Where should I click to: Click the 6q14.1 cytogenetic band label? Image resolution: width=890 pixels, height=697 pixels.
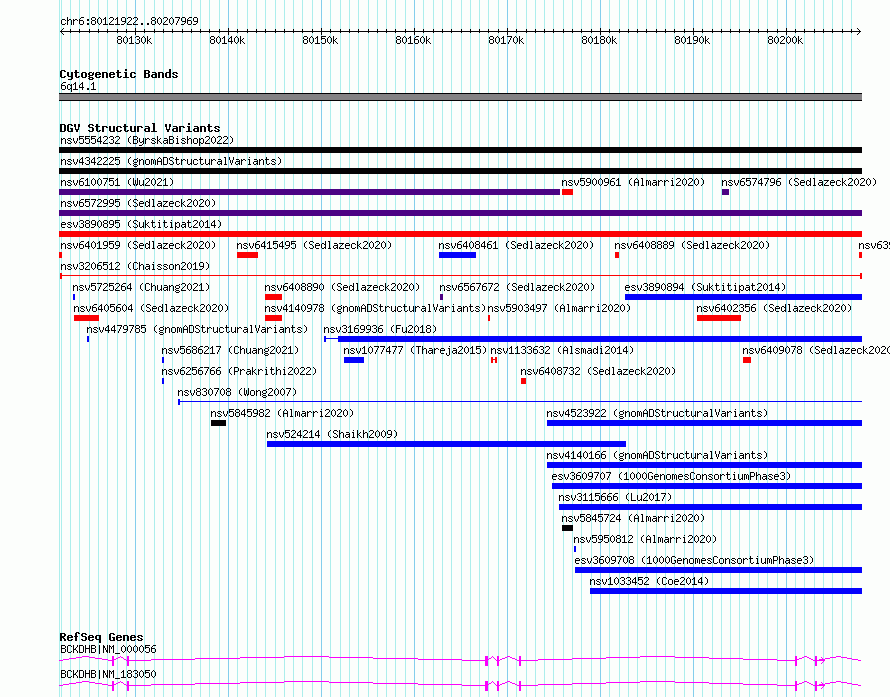(78, 86)
